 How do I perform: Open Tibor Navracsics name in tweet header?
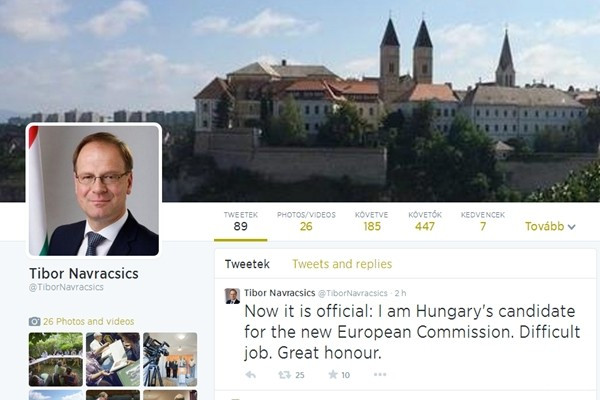(x=279, y=293)
